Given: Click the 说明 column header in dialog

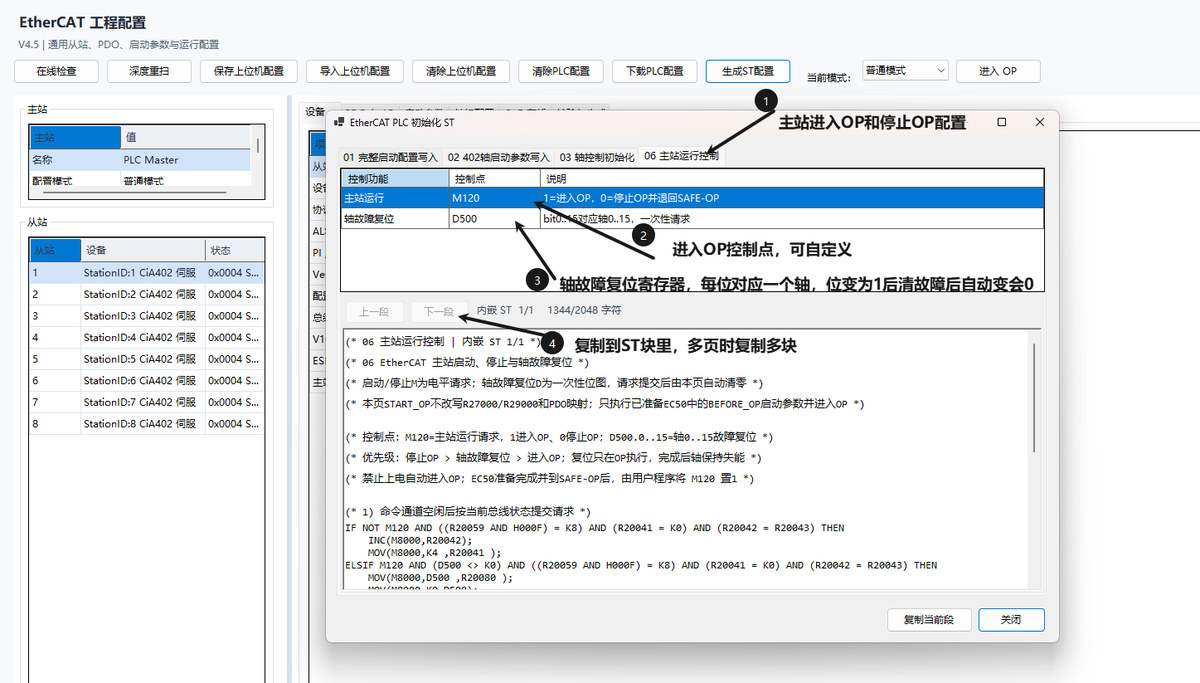Looking at the screenshot, I should click(x=791, y=178).
